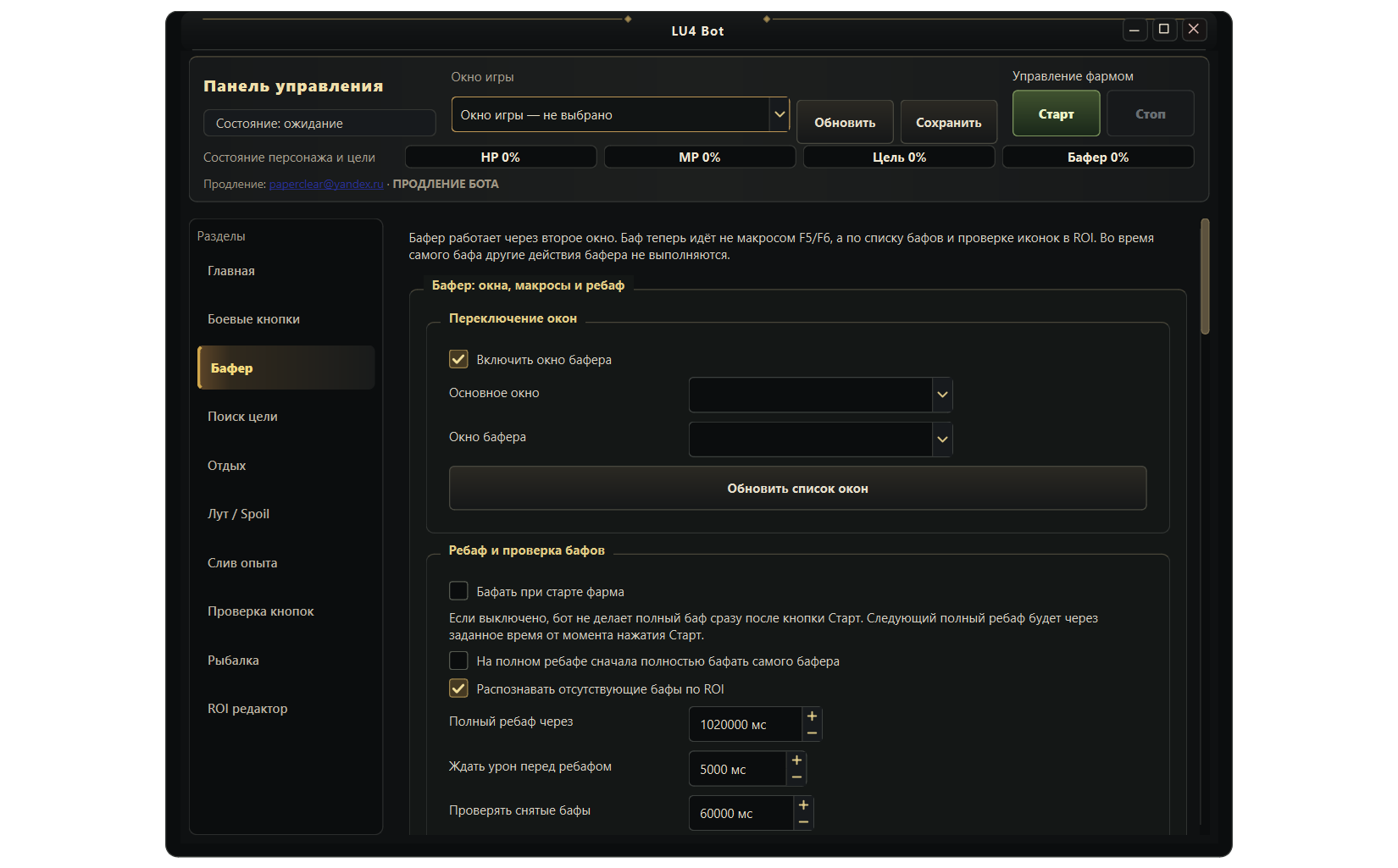Decrease the Проверять снятые бафы value
1398x868 pixels.
tap(803, 821)
